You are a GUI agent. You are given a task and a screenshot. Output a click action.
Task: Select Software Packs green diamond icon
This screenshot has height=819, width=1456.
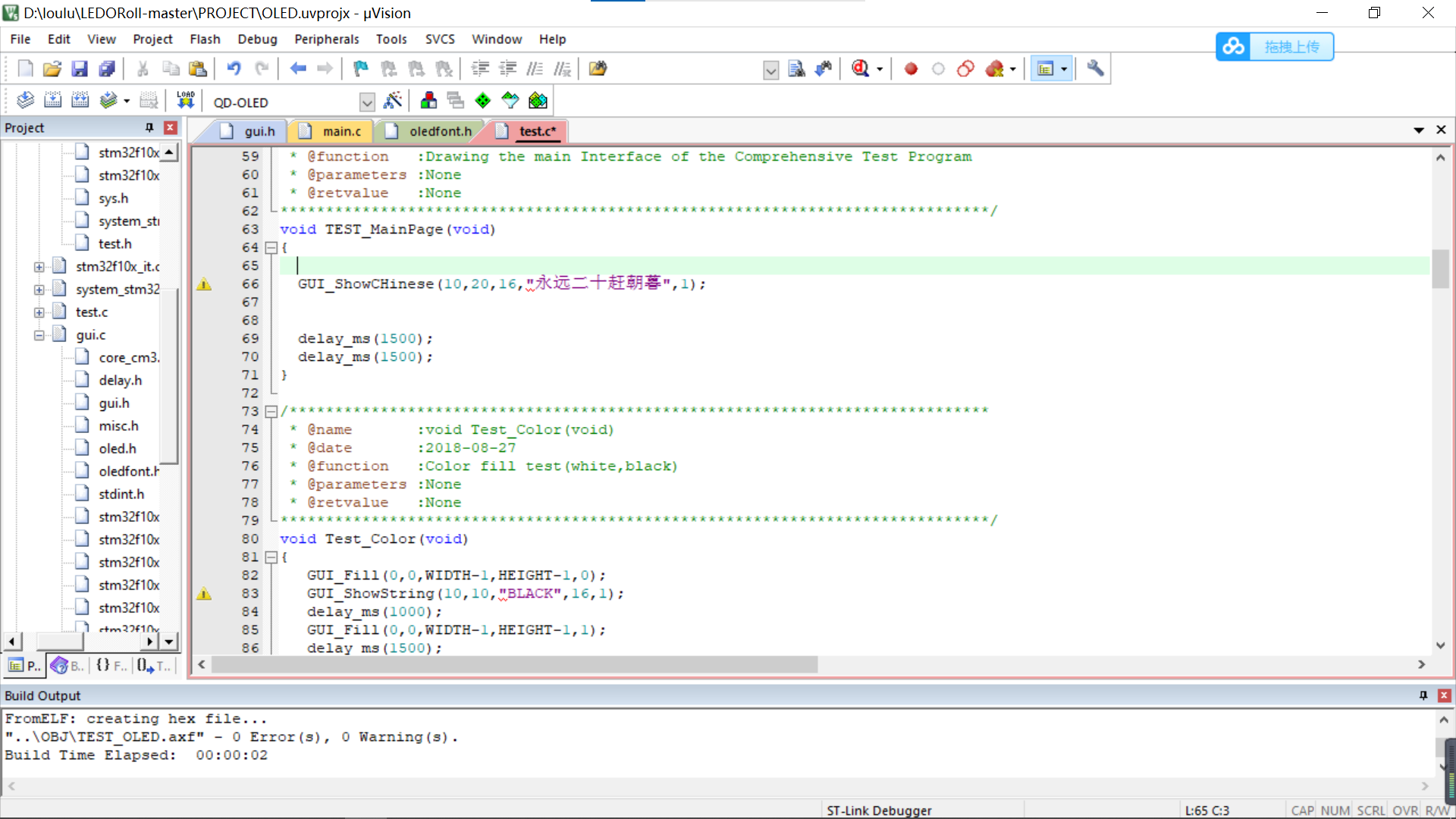click(x=483, y=100)
